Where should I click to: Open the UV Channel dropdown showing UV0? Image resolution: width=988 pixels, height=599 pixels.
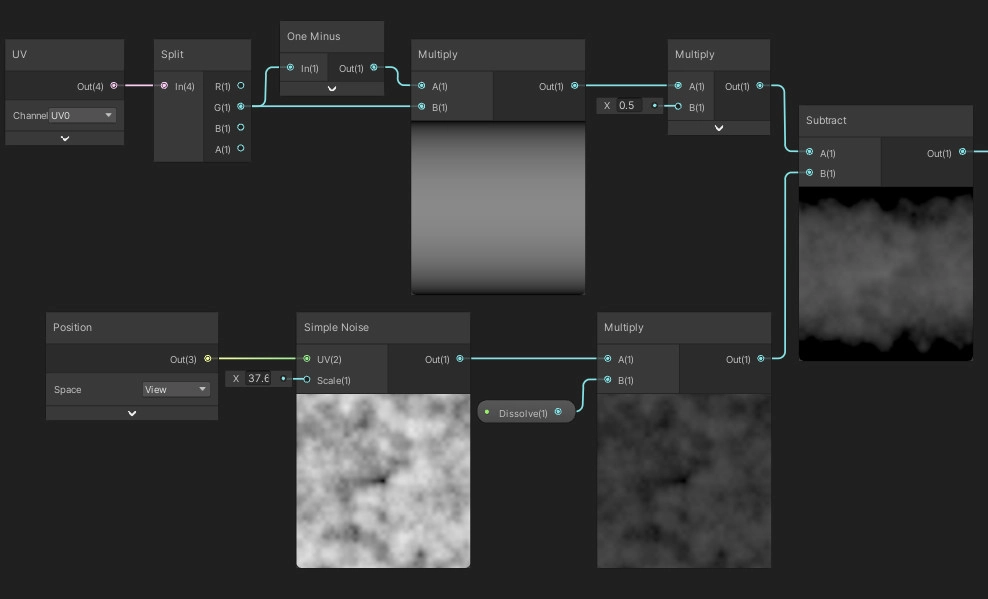(x=82, y=115)
